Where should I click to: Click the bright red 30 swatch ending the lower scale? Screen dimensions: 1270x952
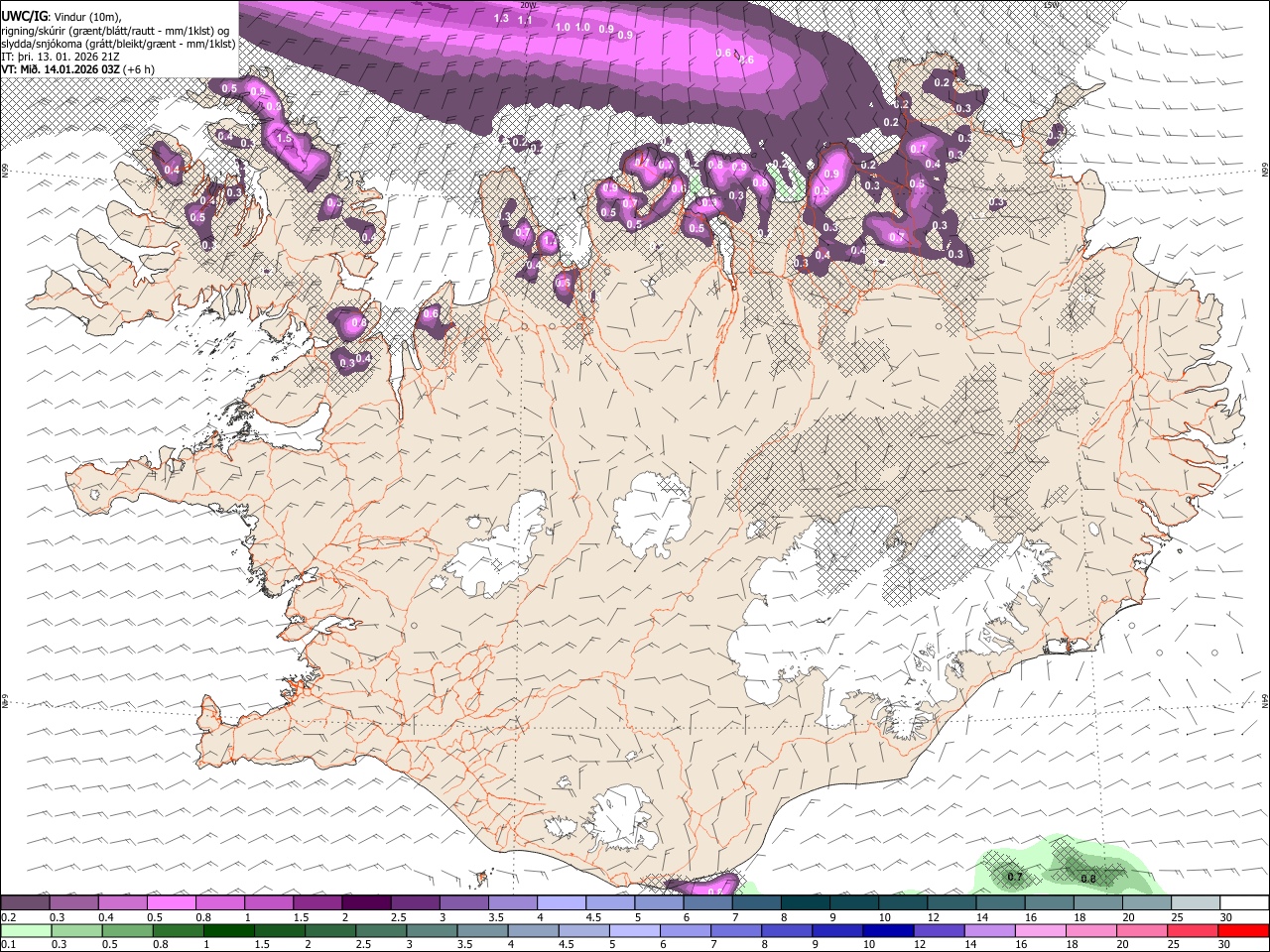pyautogui.click(x=1243, y=931)
